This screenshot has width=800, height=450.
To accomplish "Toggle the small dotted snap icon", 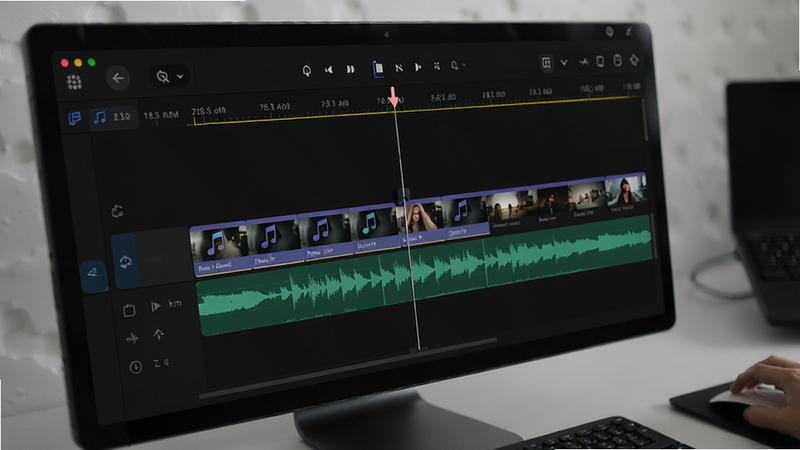I will [437, 66].
